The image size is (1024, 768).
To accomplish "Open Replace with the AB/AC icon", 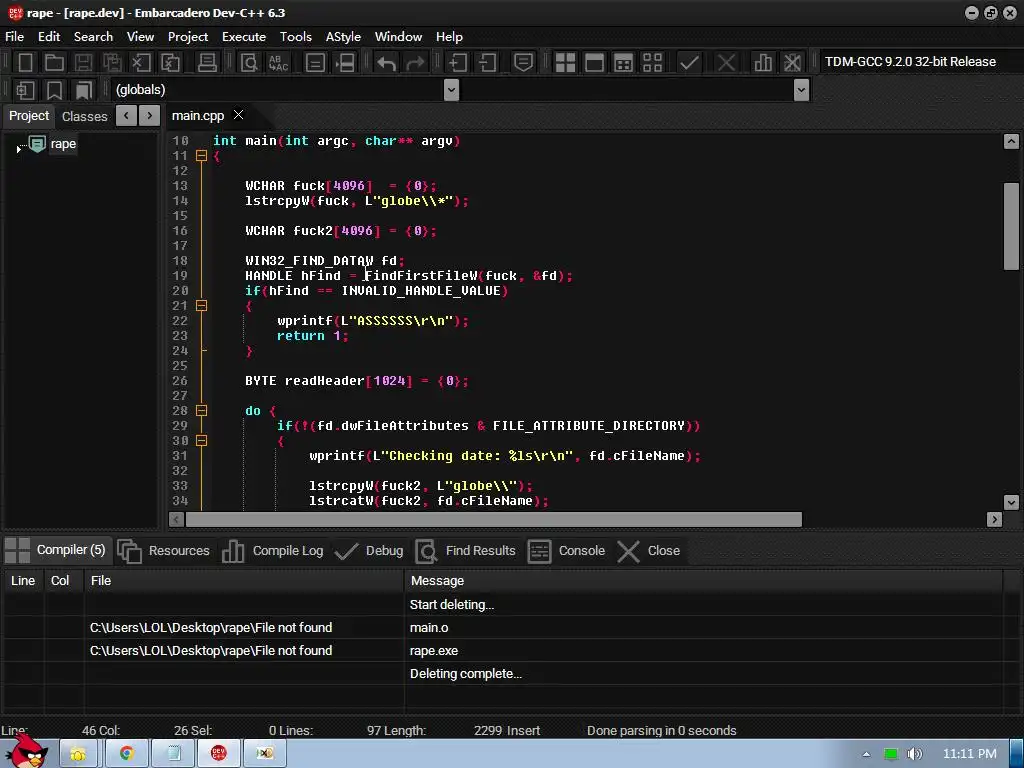I will pos(278,62).
